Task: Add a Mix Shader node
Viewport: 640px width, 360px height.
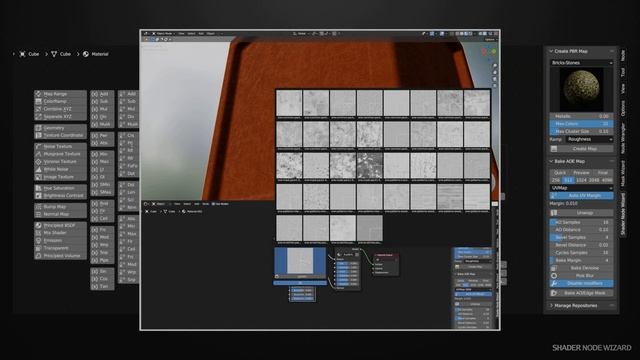Action: coord(60,233)
